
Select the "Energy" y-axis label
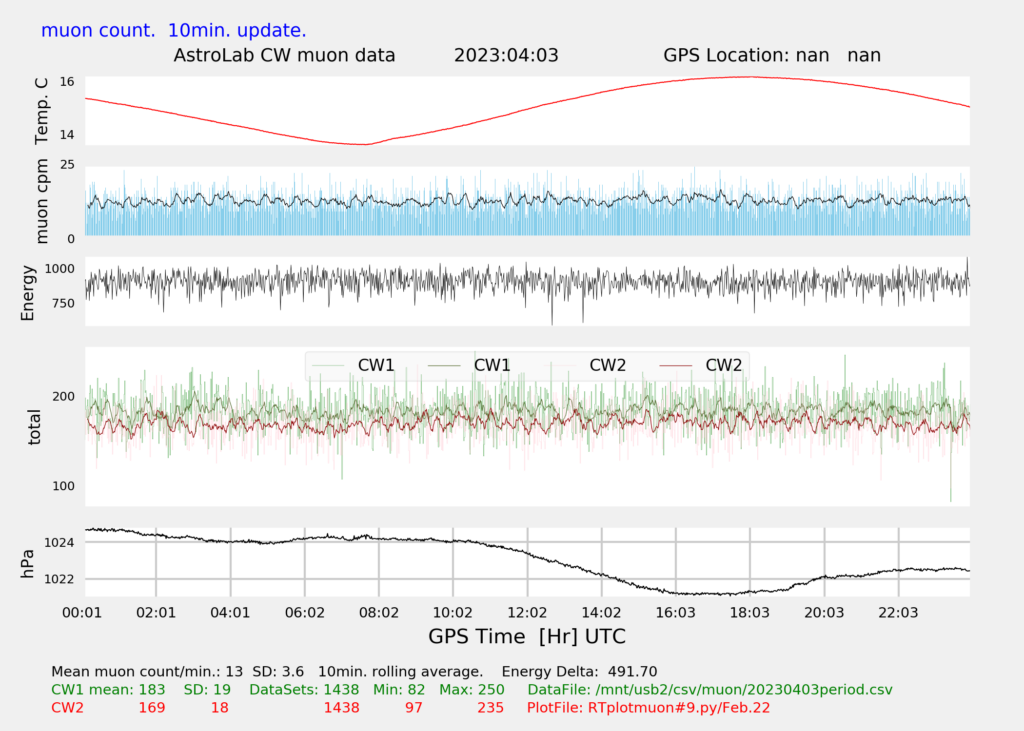click(x=29, y=292)
